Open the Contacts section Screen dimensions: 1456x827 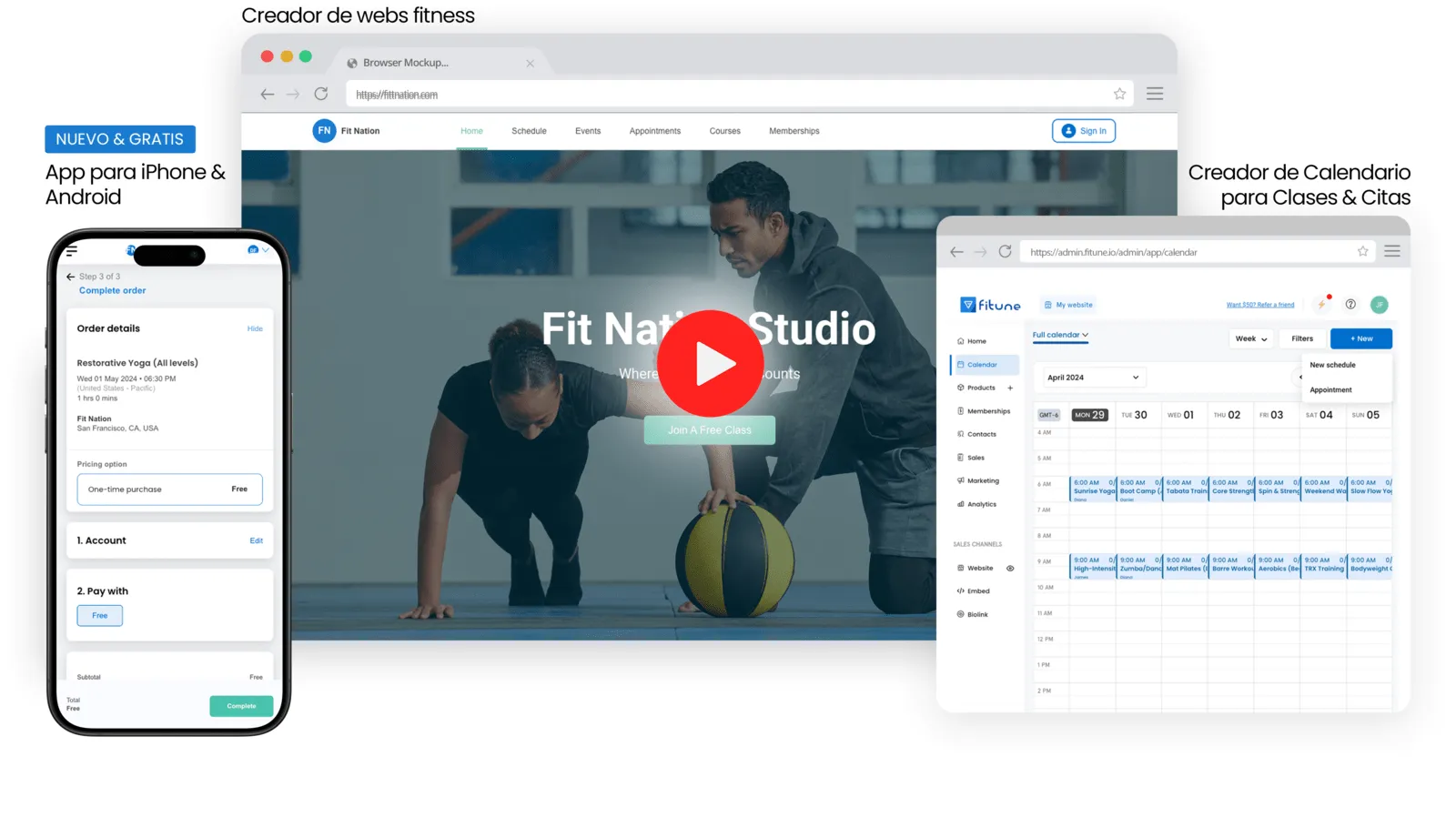point(983,434)
